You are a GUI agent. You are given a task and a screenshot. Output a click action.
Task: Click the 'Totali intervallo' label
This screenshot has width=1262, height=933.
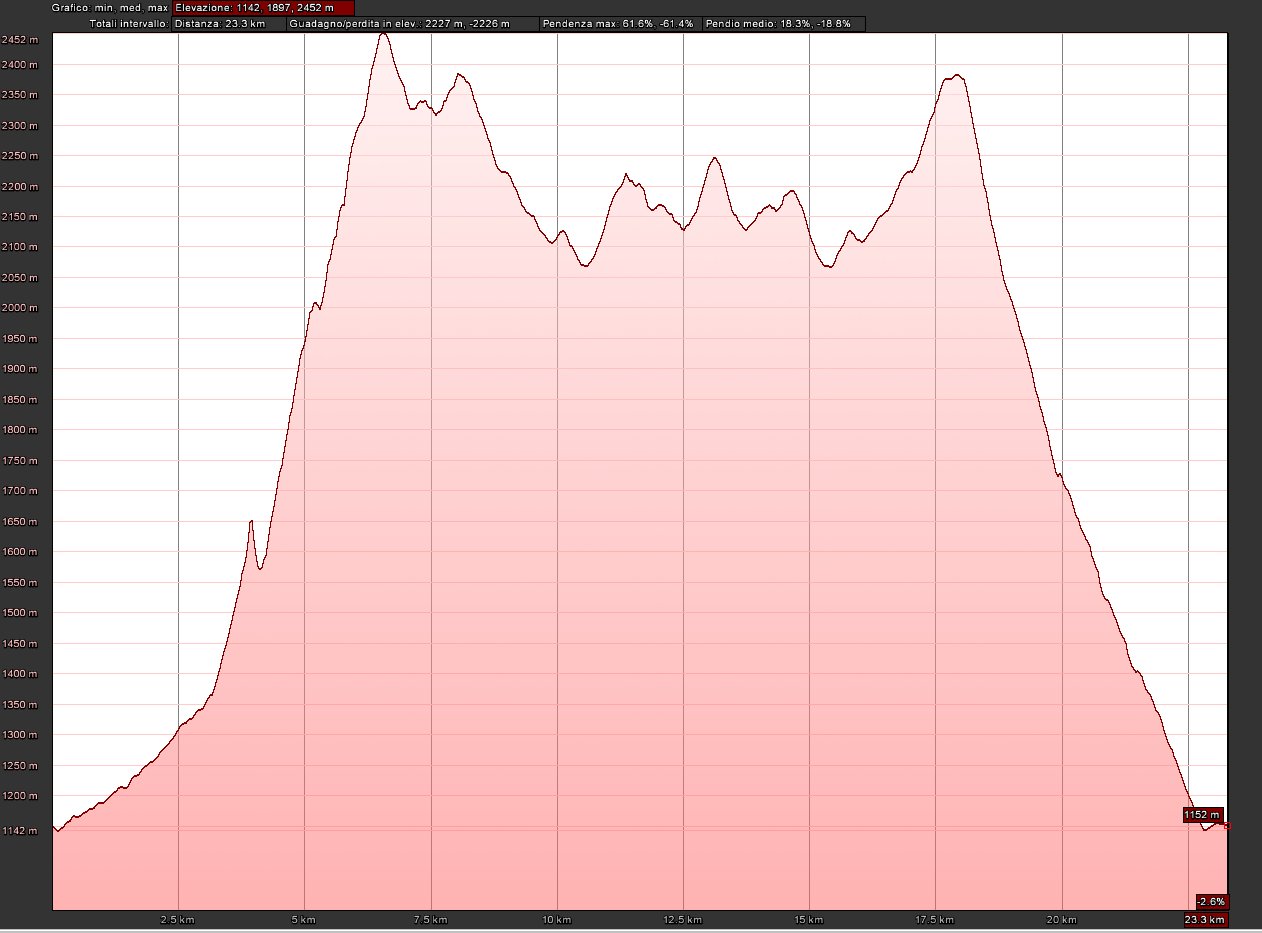129,23
